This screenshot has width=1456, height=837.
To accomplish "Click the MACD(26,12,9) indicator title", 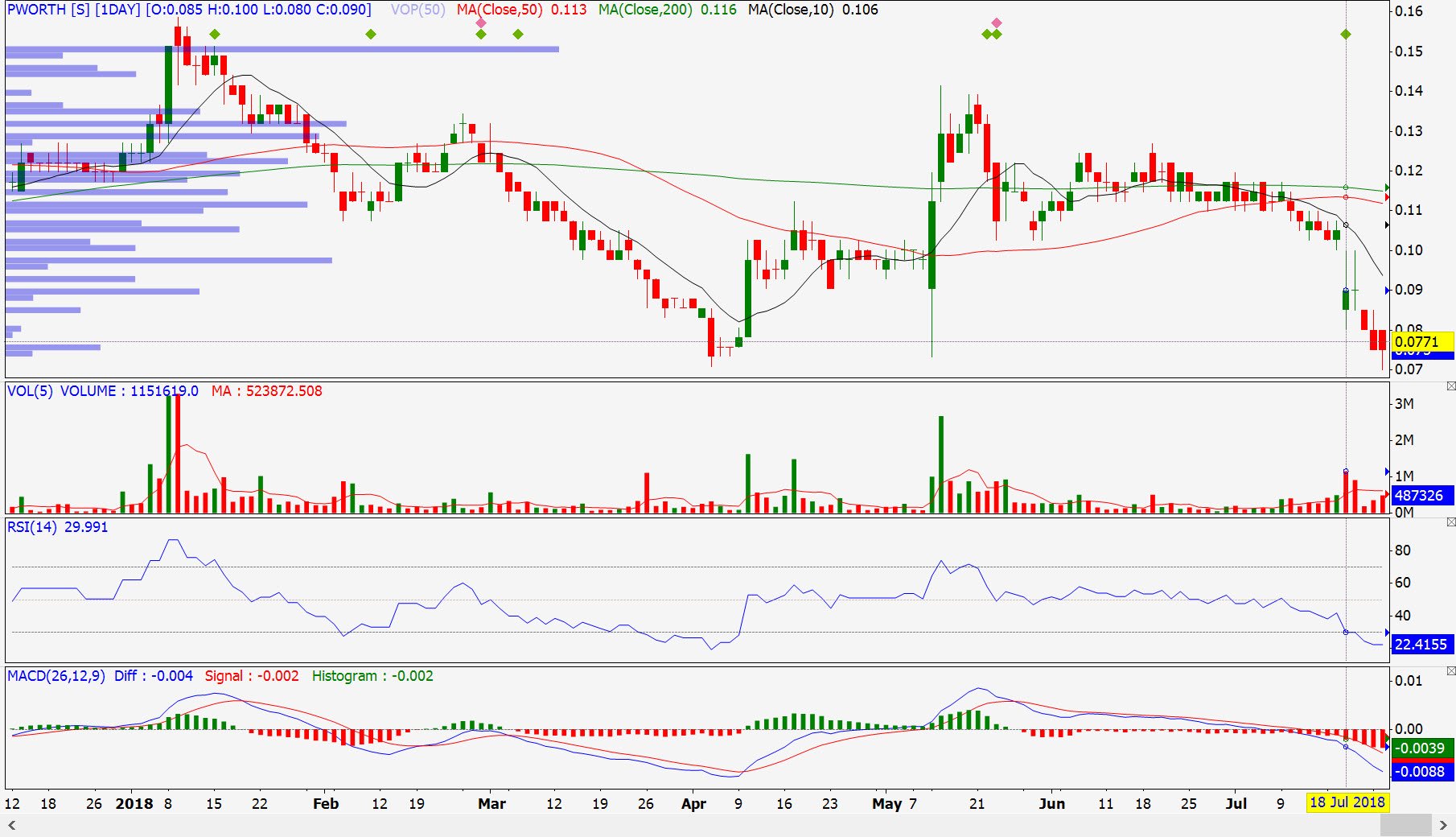I will 56,676.
